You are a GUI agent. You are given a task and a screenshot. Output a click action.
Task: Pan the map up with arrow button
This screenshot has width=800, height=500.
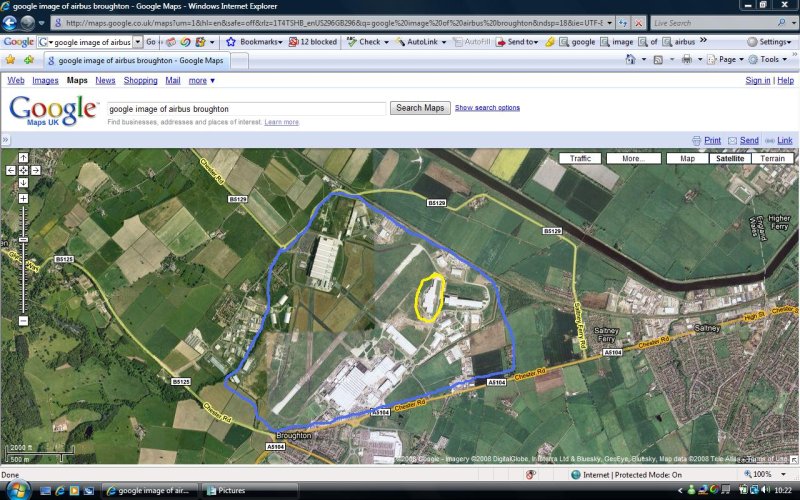(23, 158)
